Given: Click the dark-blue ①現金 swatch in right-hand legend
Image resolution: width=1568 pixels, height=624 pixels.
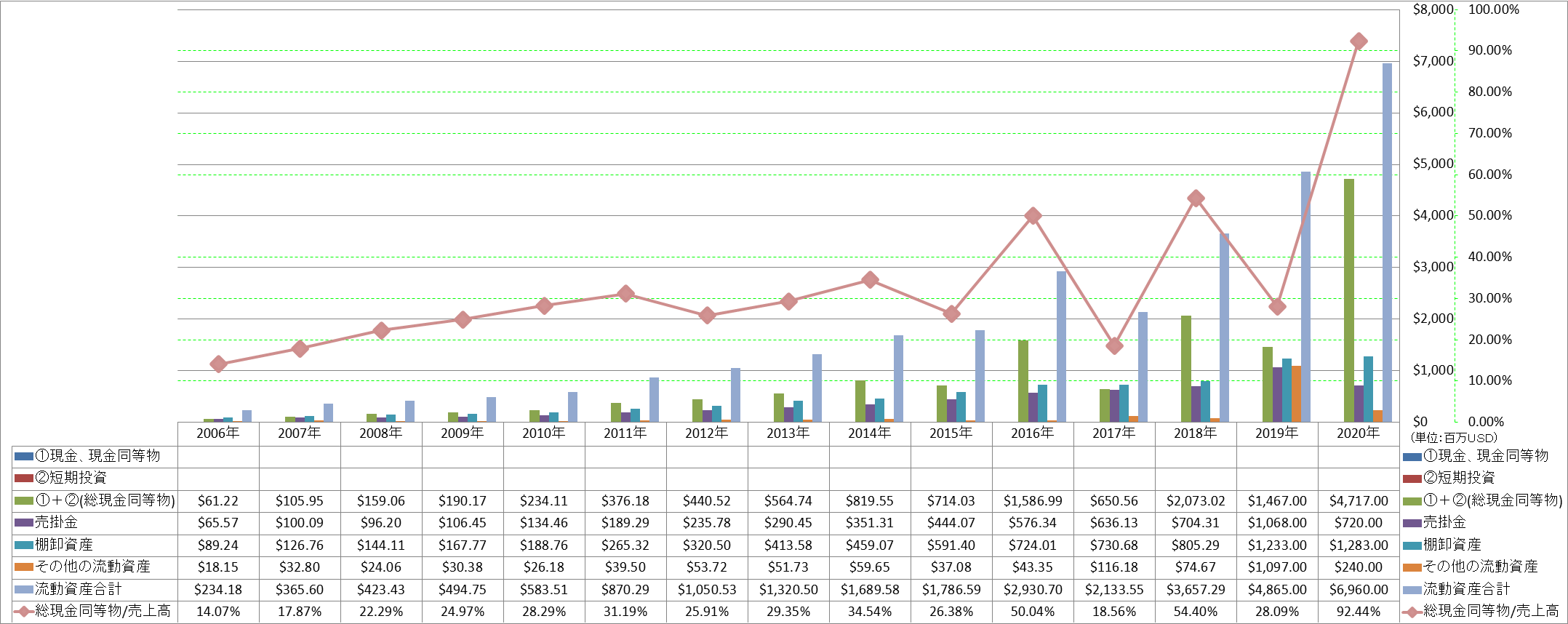Looking at the screenshot, I should 1412,457.
